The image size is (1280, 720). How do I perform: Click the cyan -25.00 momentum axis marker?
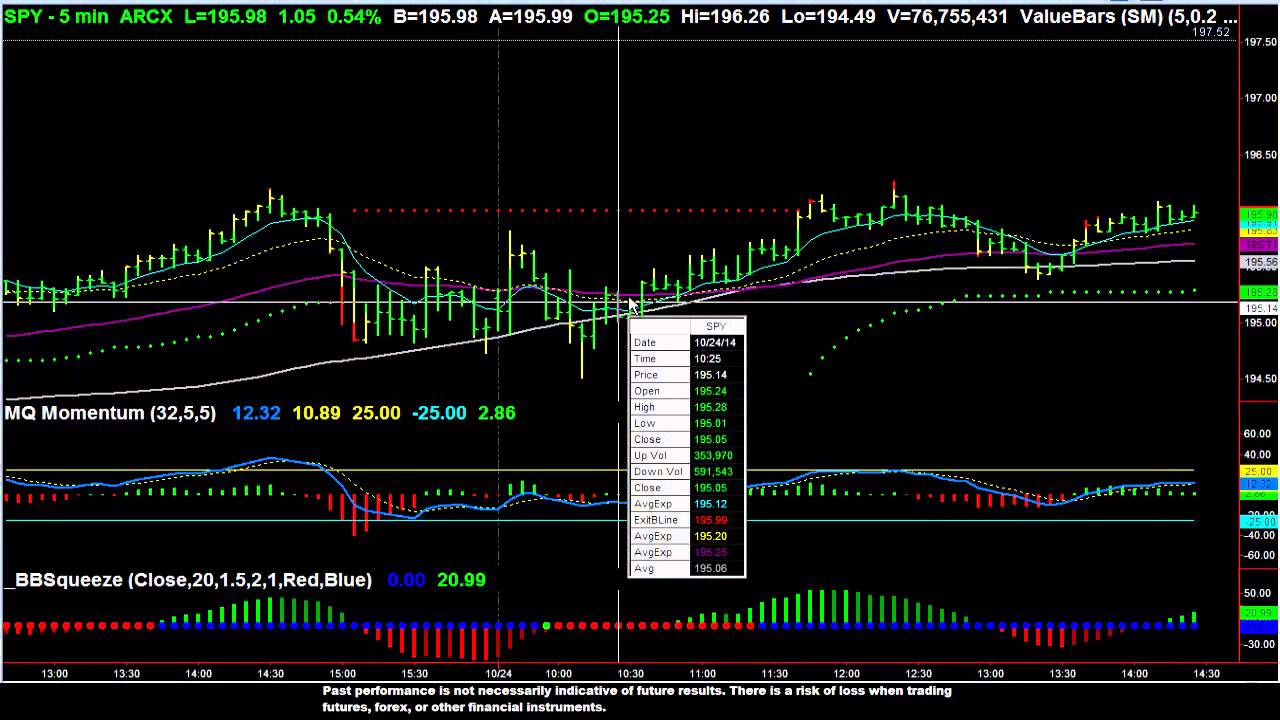tap(1259, 521)
